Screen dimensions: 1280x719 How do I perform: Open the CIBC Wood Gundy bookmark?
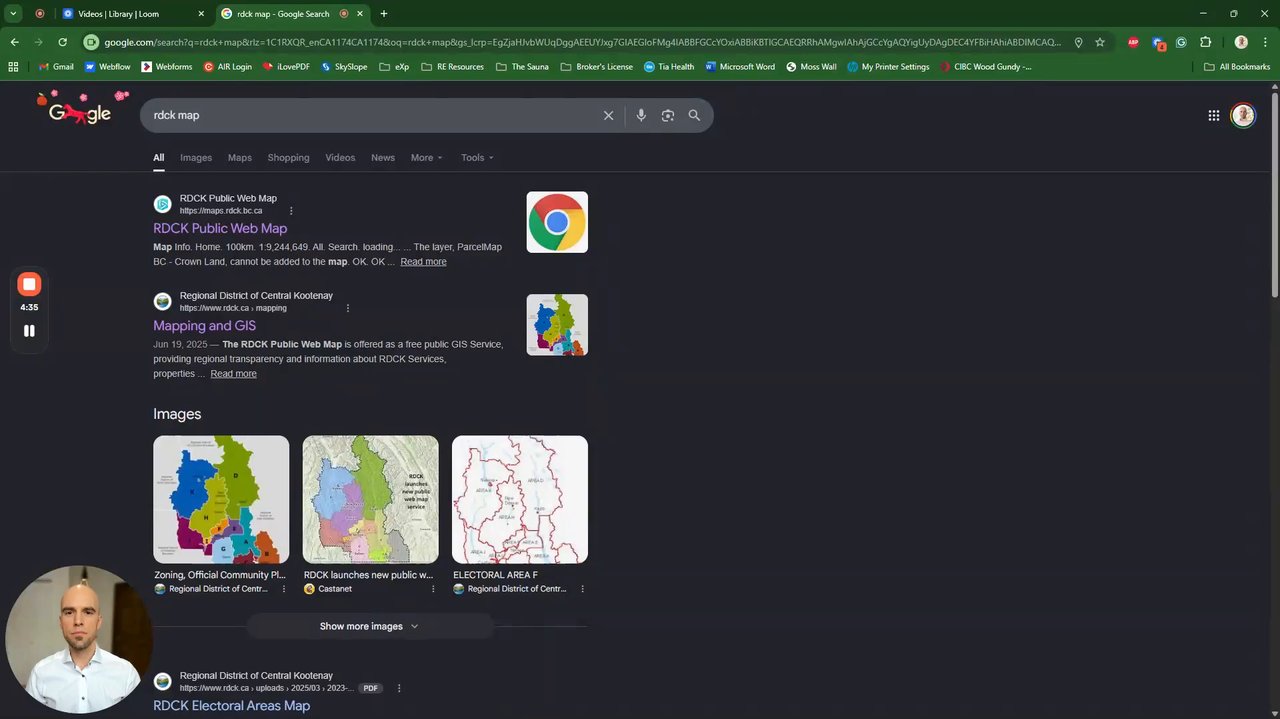[986, 67]
